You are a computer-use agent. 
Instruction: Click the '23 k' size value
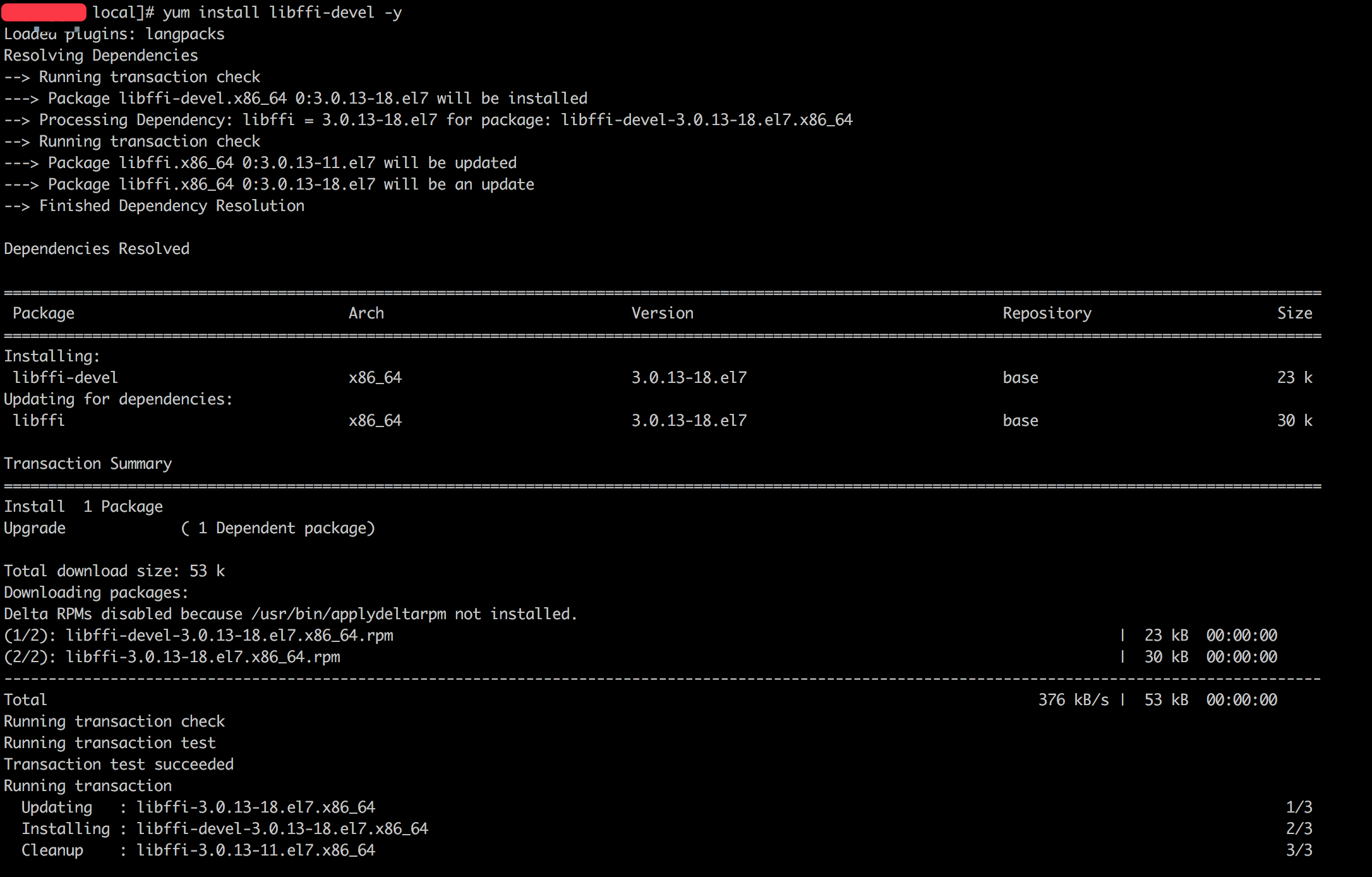[1295, 378]
